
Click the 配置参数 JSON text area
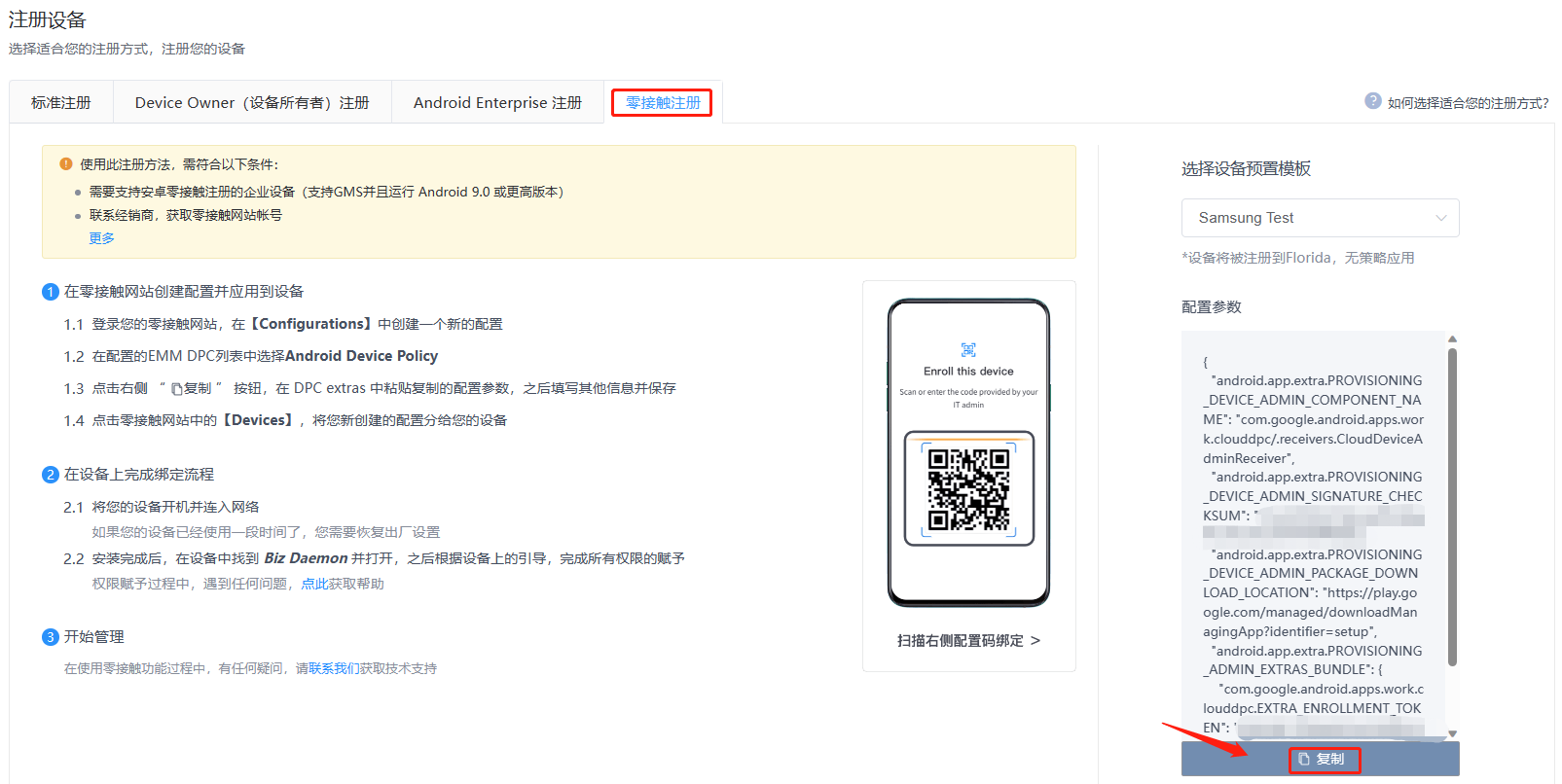point(1313,535)
